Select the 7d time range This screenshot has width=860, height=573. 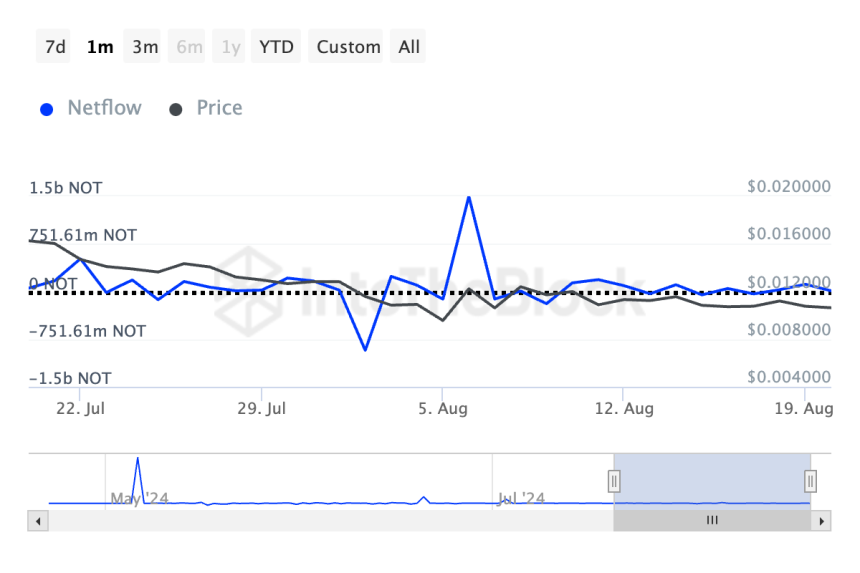pyautogui.click(x=56, y=47)
